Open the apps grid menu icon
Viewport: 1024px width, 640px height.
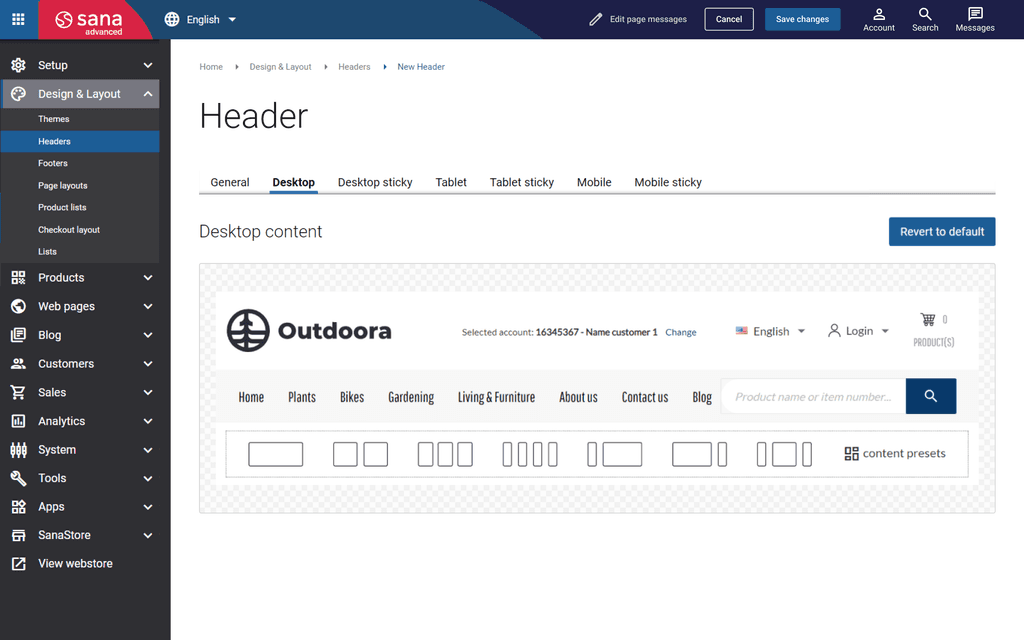(18, 19)
